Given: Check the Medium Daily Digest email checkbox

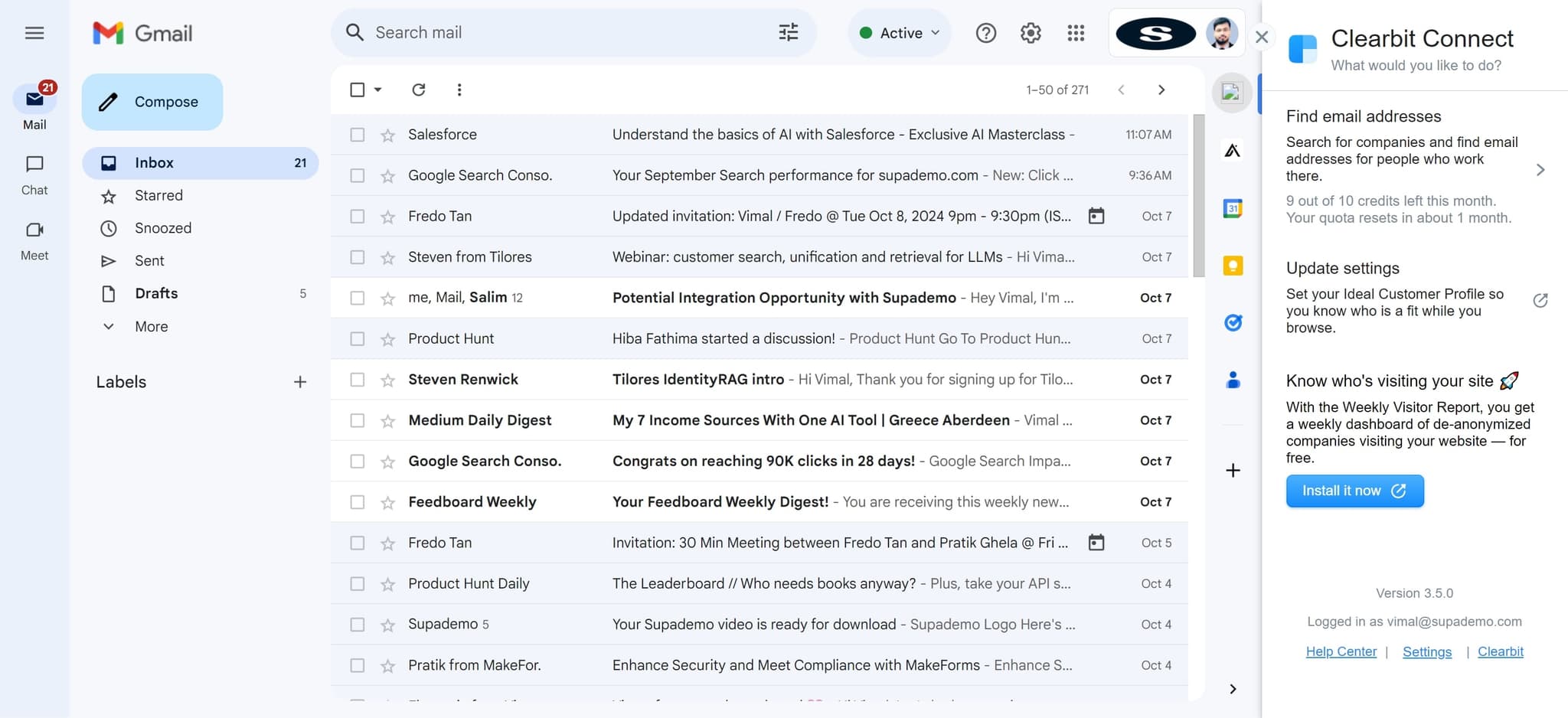Looking at the screenshot, I should [357, 419].
